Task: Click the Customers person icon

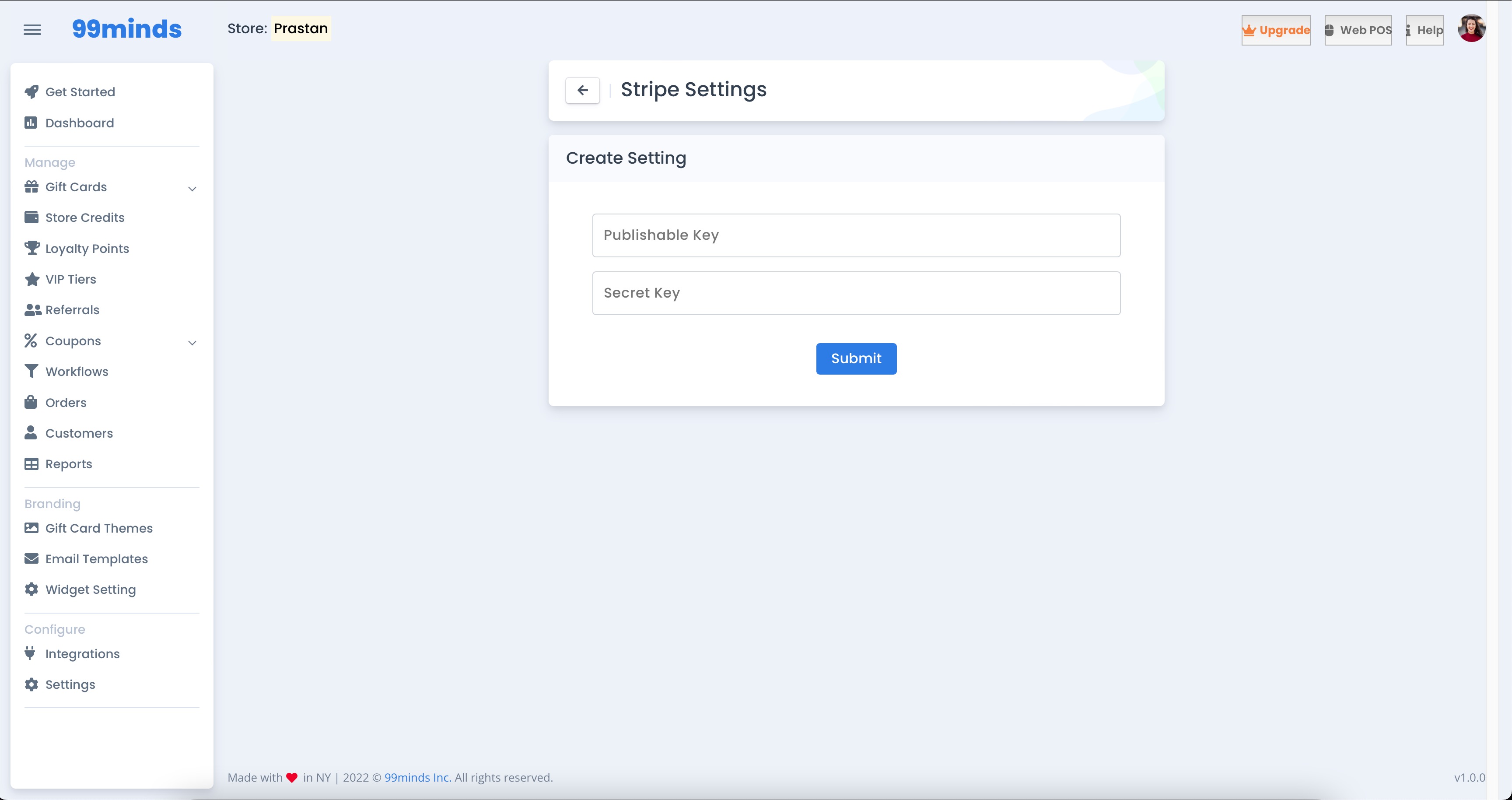Action: coord(31,432)
